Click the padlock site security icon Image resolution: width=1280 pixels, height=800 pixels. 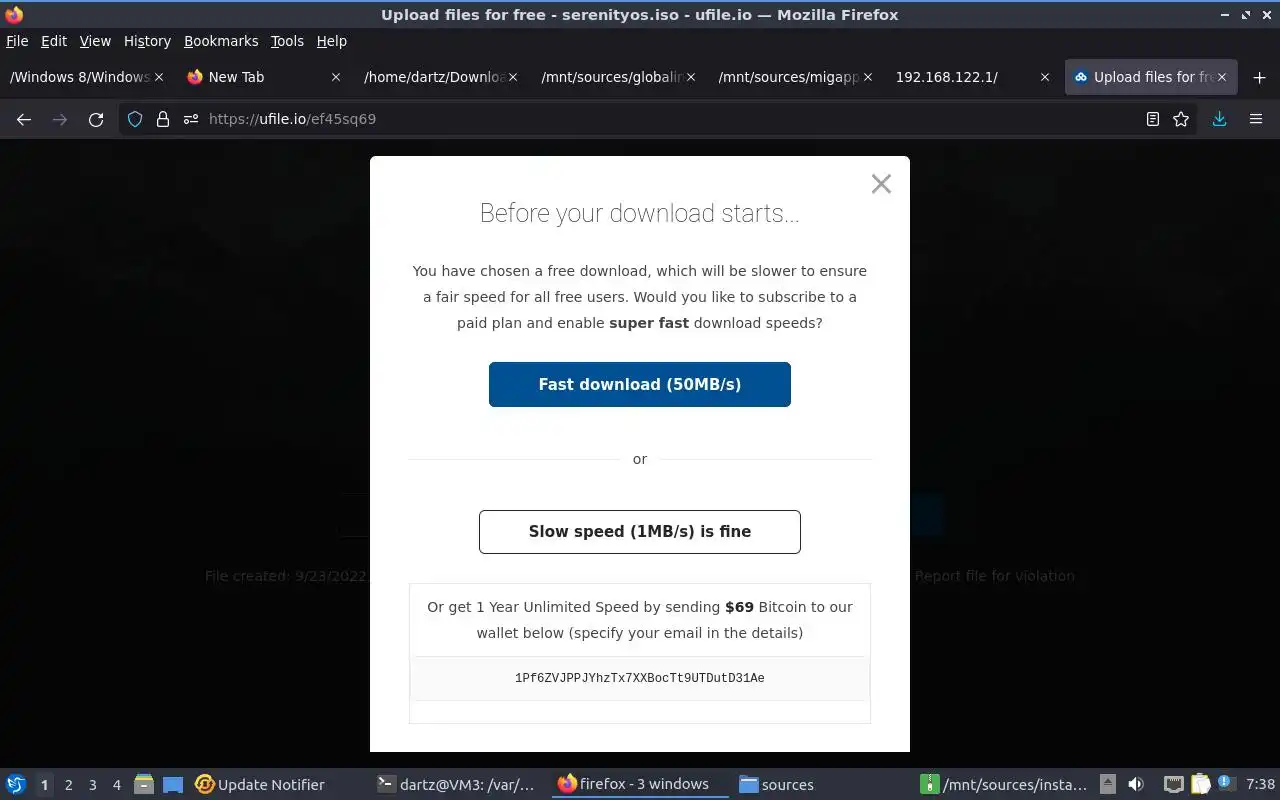[163, 119]
